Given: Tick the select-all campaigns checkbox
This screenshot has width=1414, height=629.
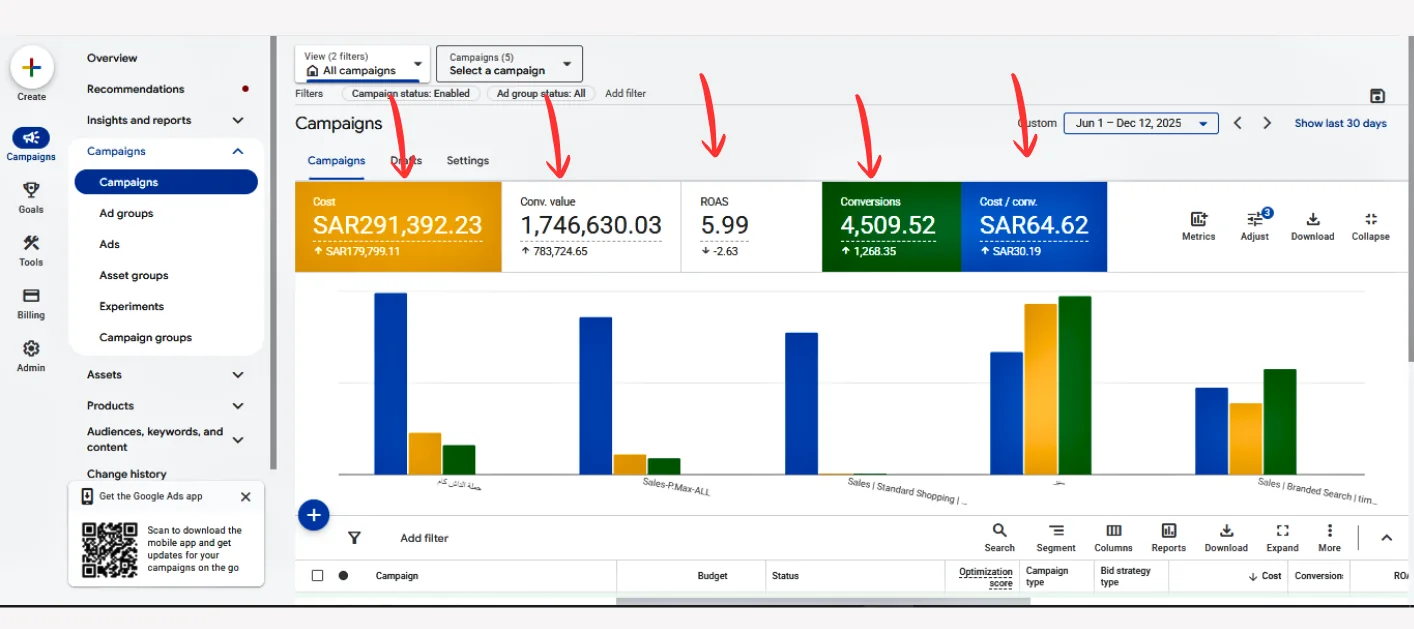Looking at the screenshot, I should 317,576.
